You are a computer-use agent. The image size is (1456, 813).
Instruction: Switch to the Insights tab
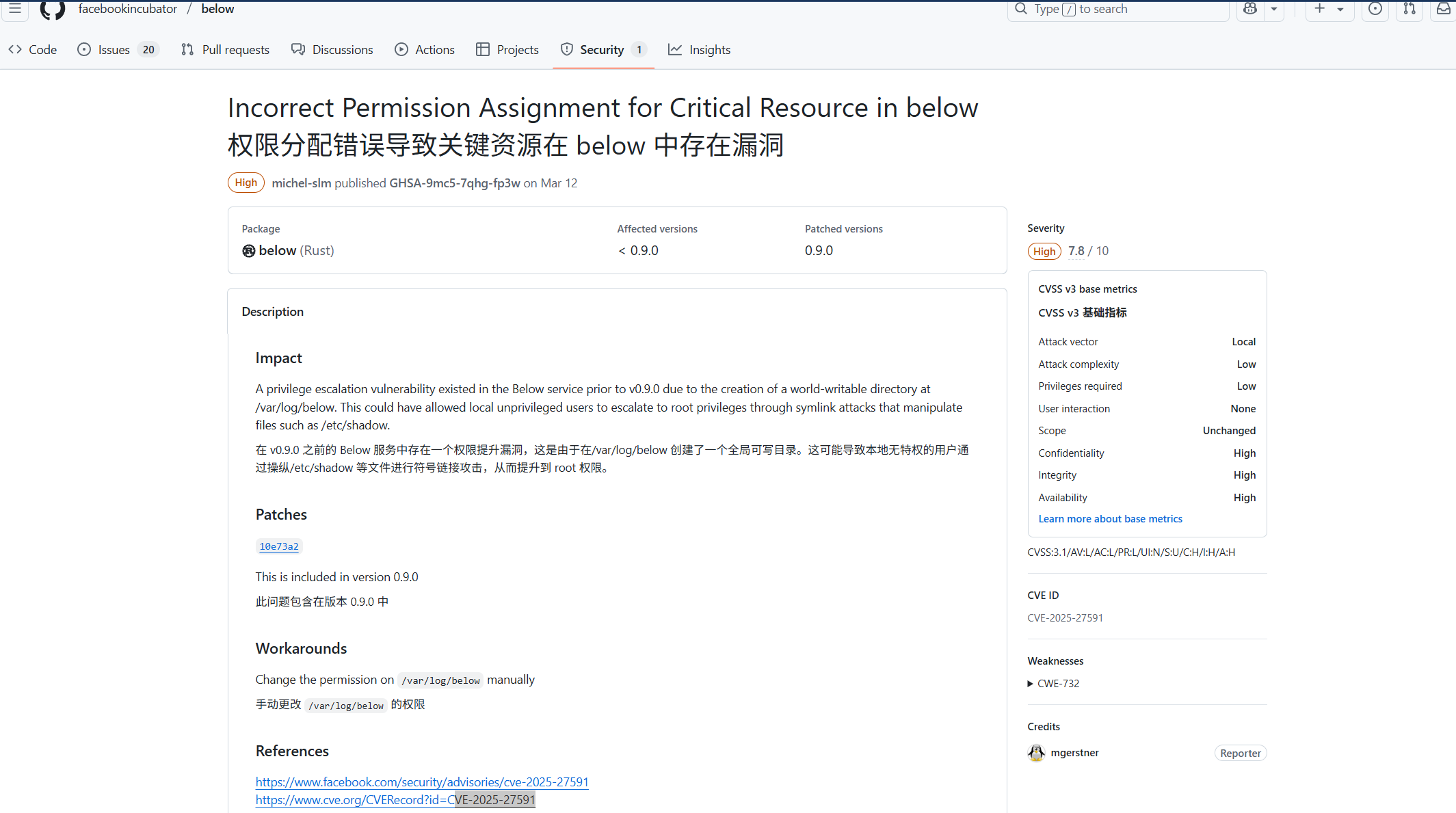coord(700,50)
